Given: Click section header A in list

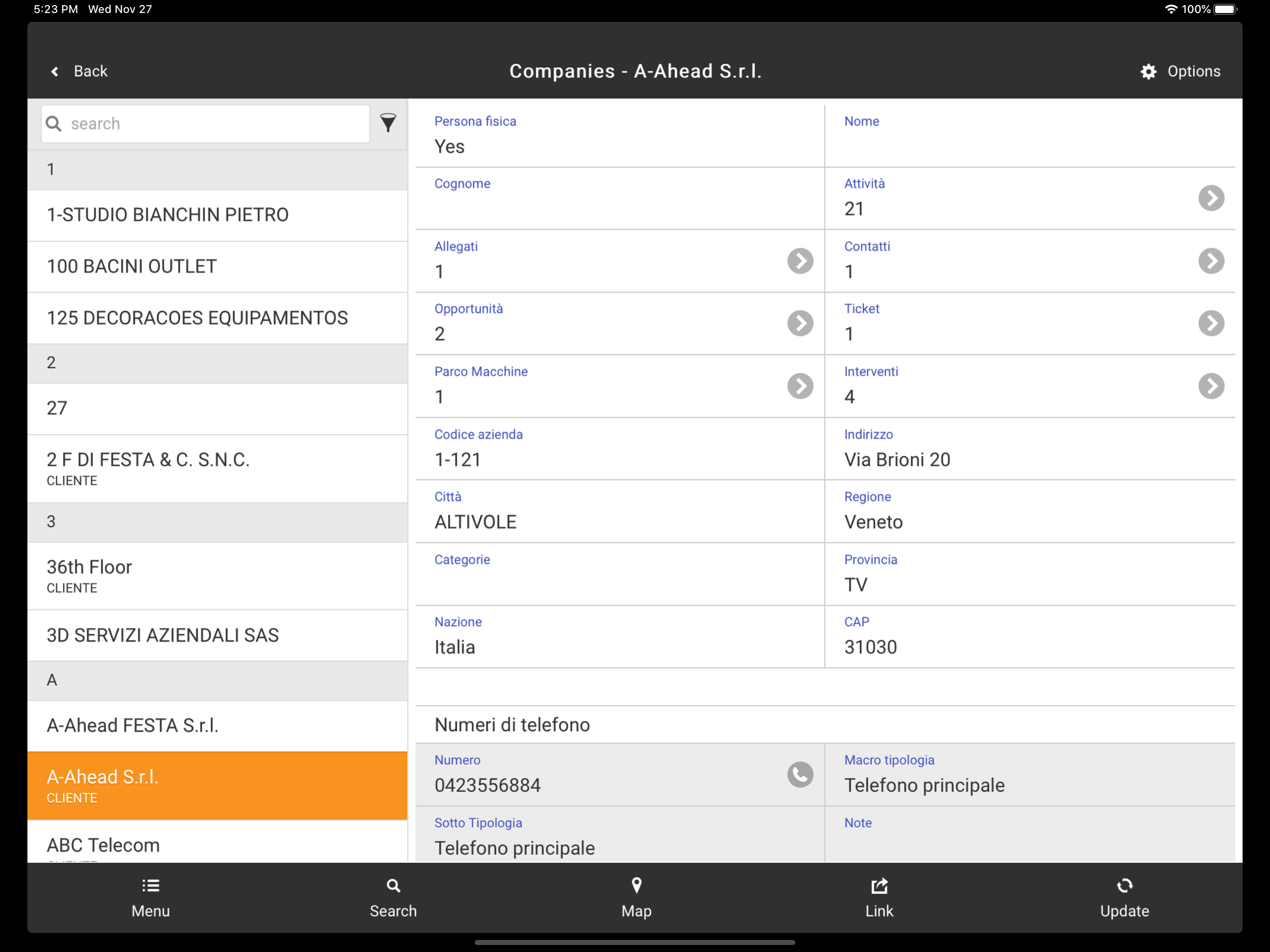Looking at the screenshot, I should pos(218,681).
